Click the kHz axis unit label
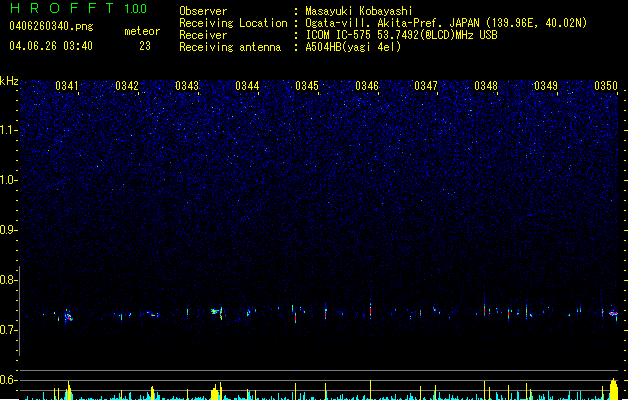 click(9, 81)
